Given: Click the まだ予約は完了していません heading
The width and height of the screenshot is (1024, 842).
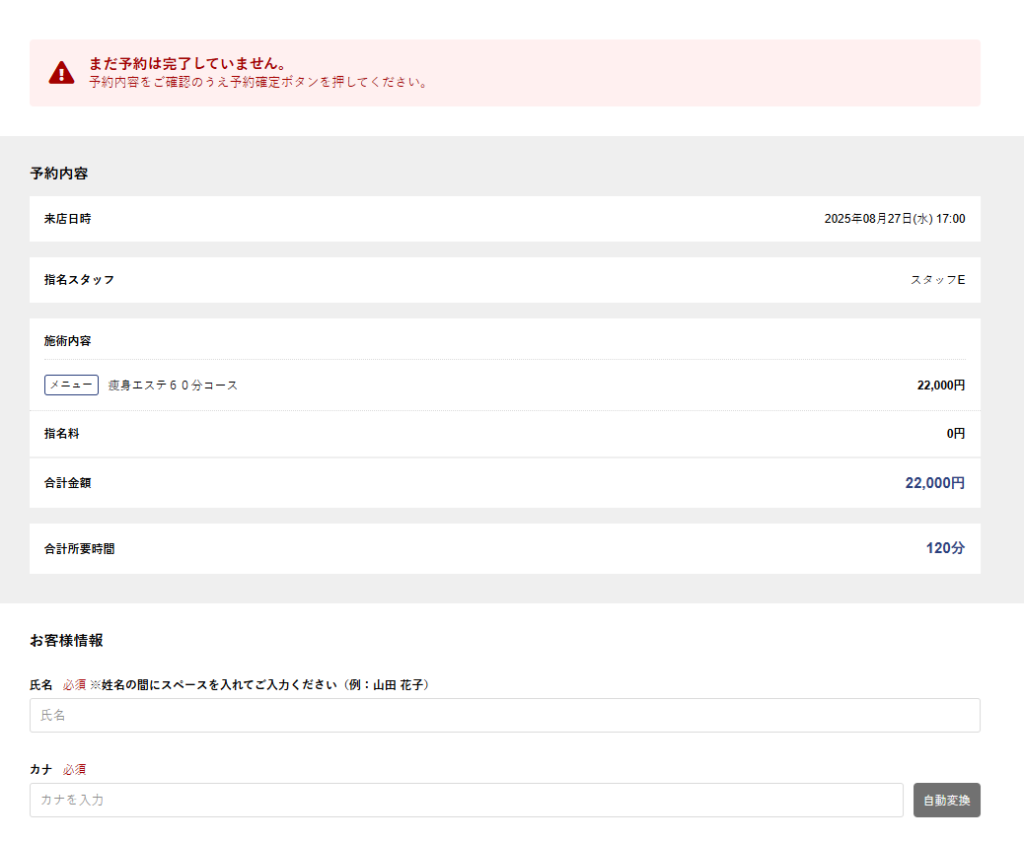Looking at the screenshot, I should [x=187, y=64].
